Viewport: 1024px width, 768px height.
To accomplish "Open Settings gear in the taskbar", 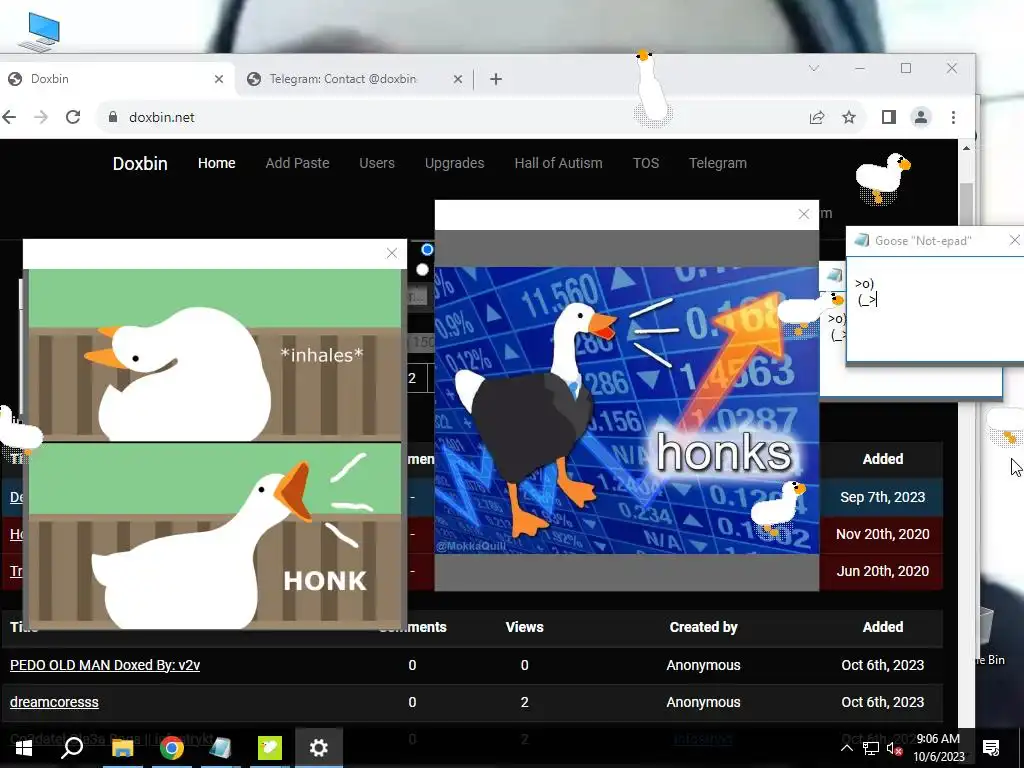I will 319,748.
